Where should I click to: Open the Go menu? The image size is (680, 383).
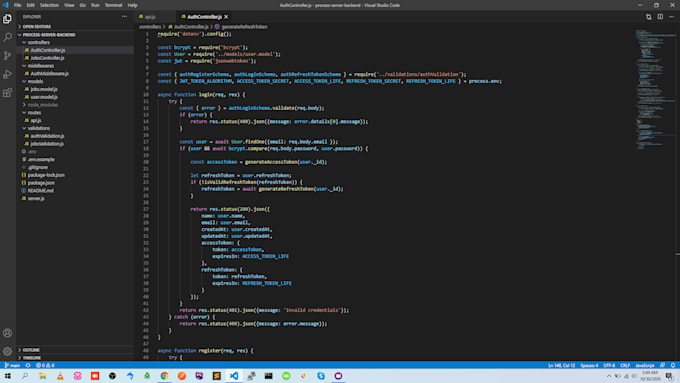click(x=82, y=5)
